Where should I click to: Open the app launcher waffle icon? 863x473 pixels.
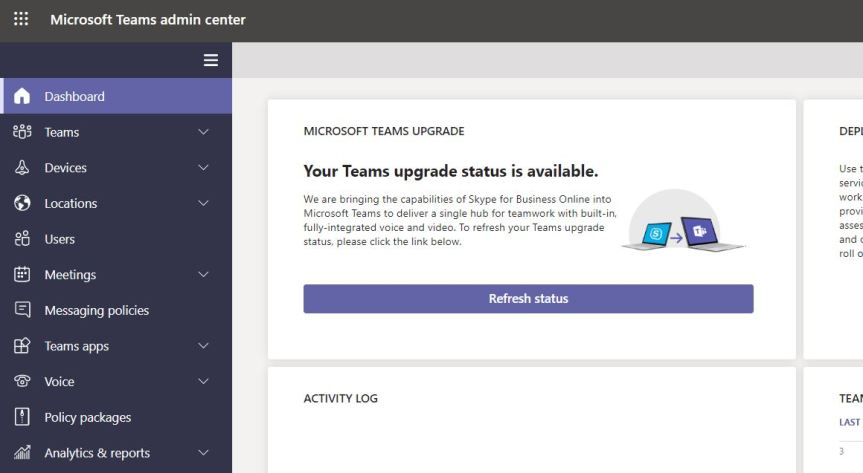click(21, 19)
